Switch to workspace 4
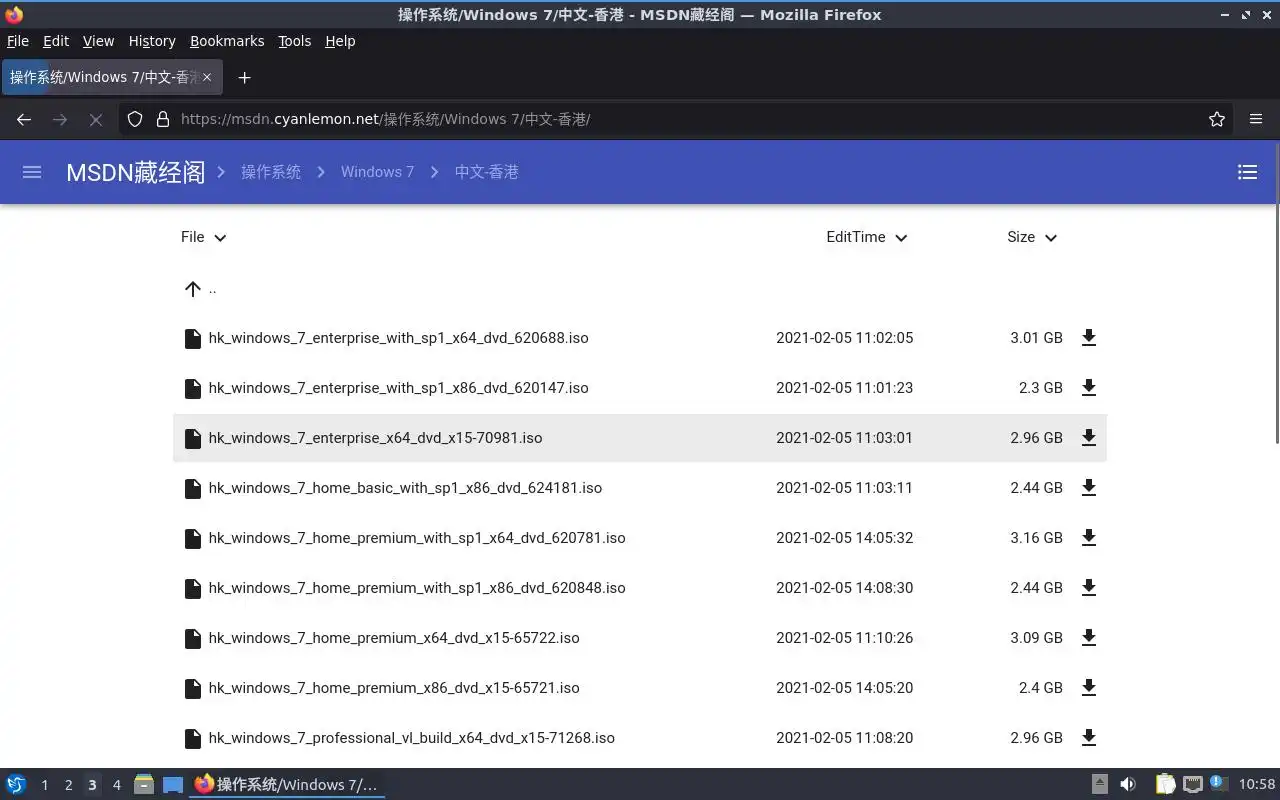 click(116, 785)
